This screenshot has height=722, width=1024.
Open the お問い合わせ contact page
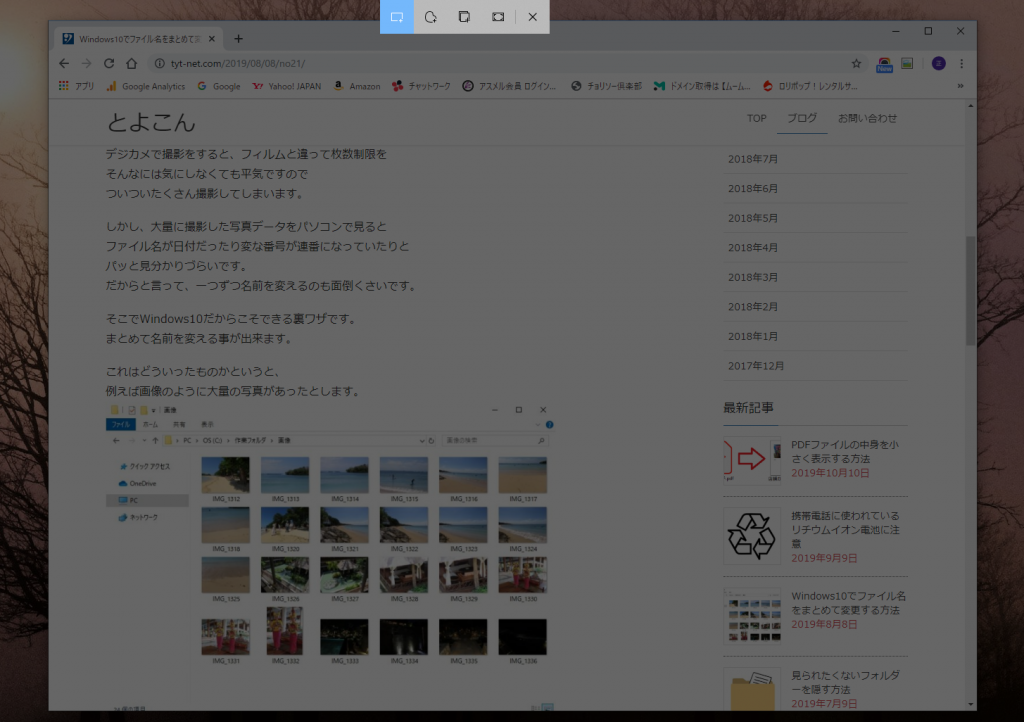coord(867,118)
